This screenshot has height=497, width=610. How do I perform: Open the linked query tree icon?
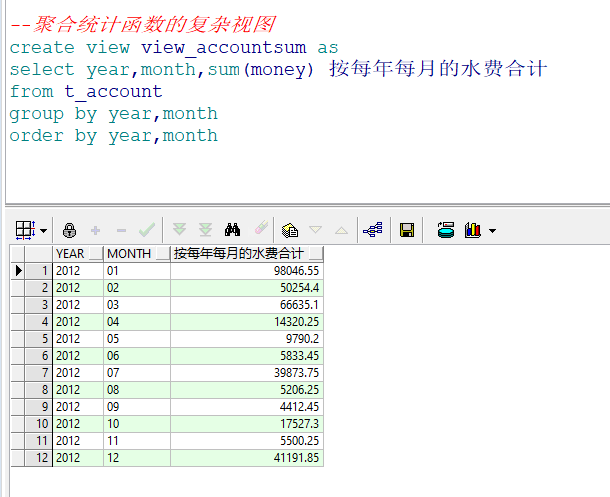tap(373, 229)
